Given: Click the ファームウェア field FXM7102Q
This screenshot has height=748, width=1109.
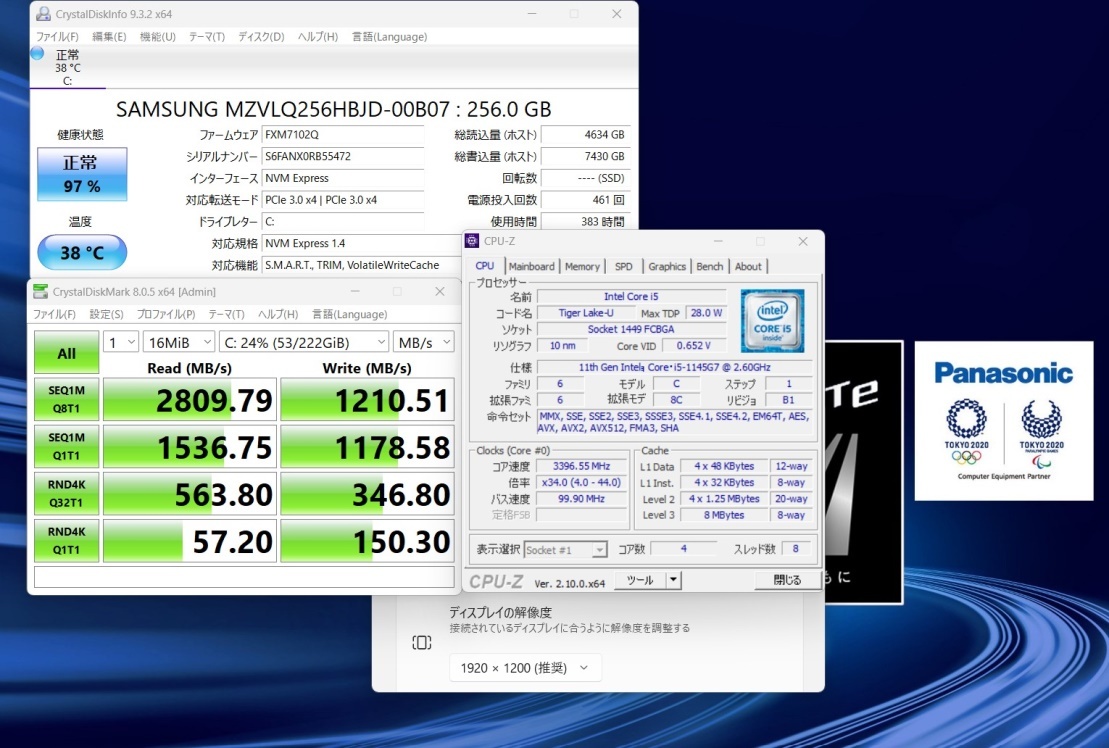Looking at the screenshot, I should tap(343, 134).
